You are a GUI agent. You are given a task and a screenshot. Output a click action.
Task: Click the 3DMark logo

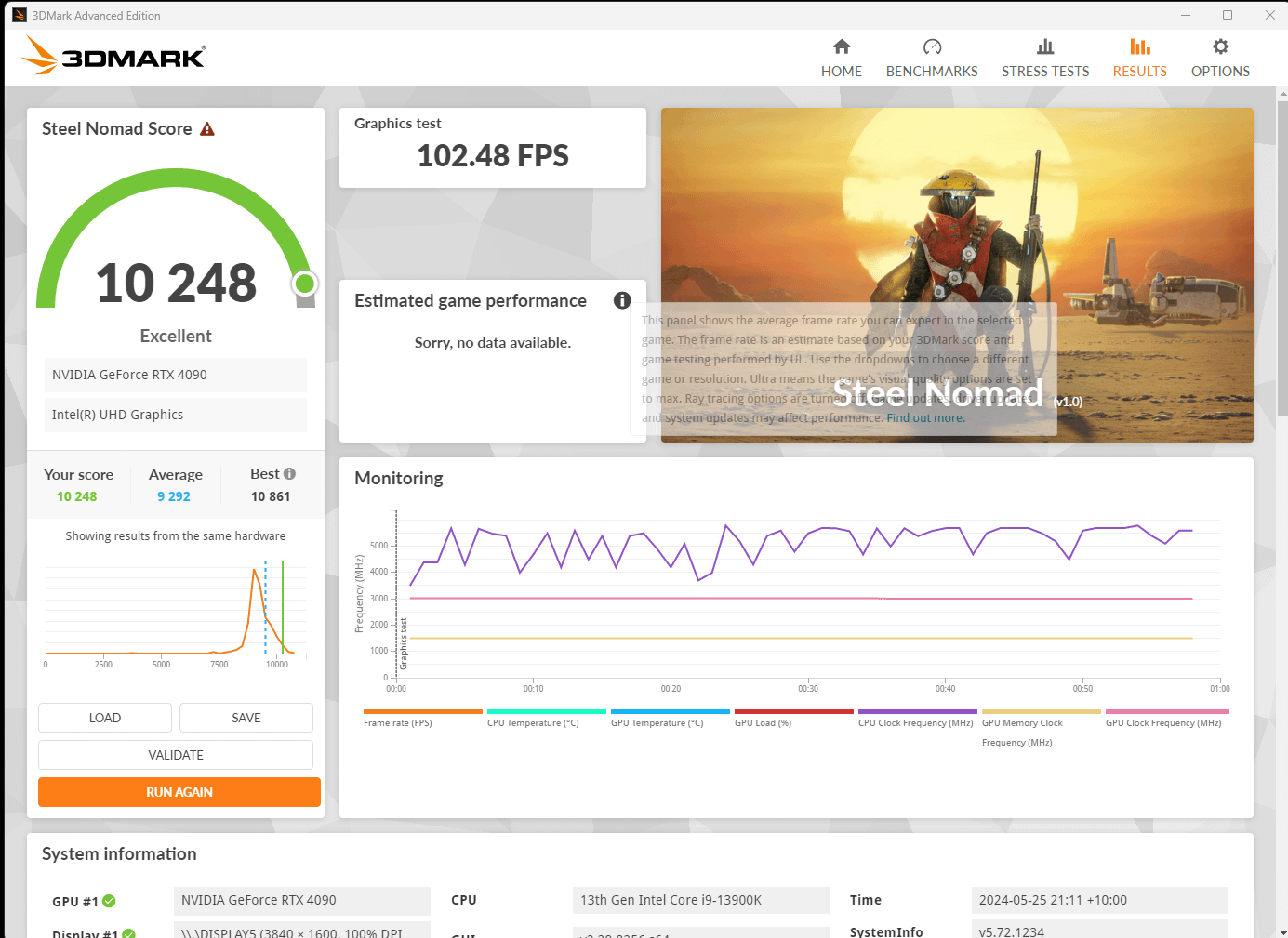113,55
